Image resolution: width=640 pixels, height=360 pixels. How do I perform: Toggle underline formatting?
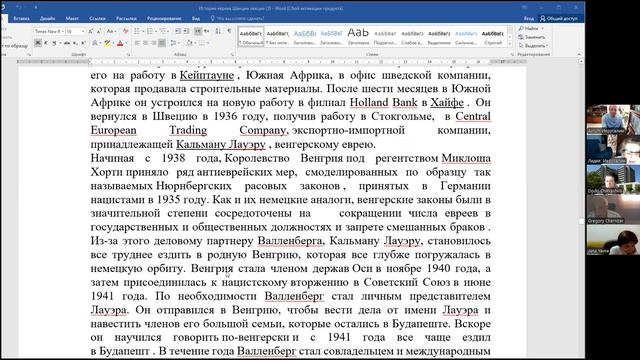point(54,43)
